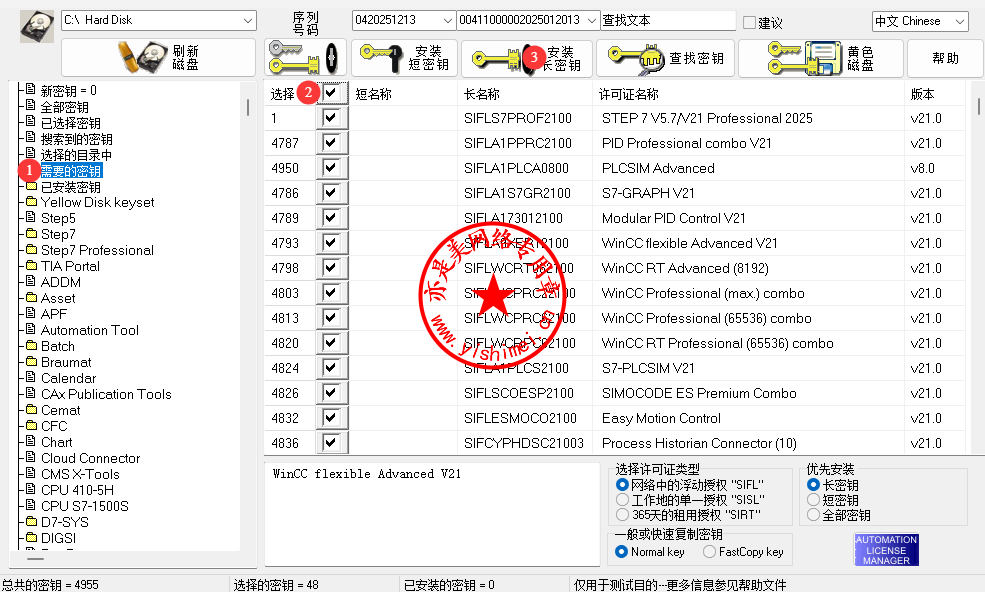Select Step7 Professional in the tree
The width and height of the screenshot is (985, 592).
click(96, 250)
